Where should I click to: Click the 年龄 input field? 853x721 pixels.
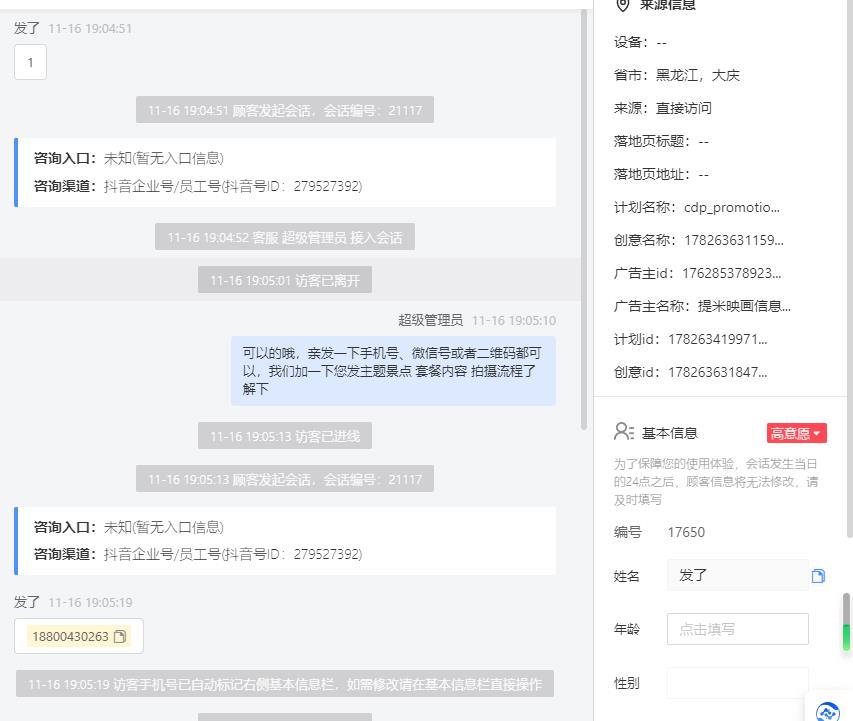pyautogui.click(x=738, y=629)
